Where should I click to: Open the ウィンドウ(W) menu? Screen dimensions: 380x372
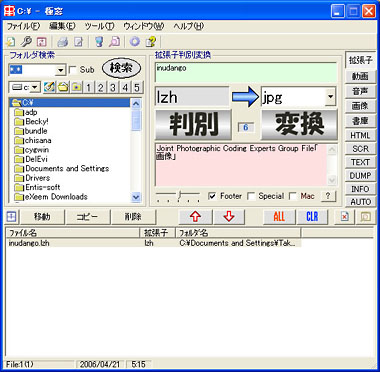(x=144, y=26)
